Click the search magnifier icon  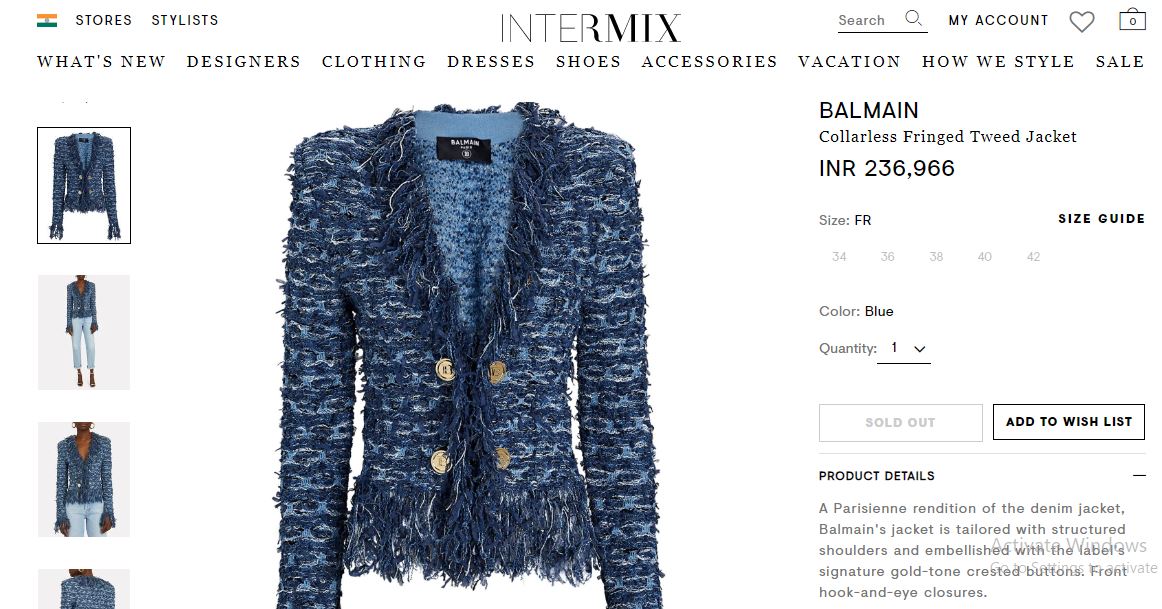914,19
